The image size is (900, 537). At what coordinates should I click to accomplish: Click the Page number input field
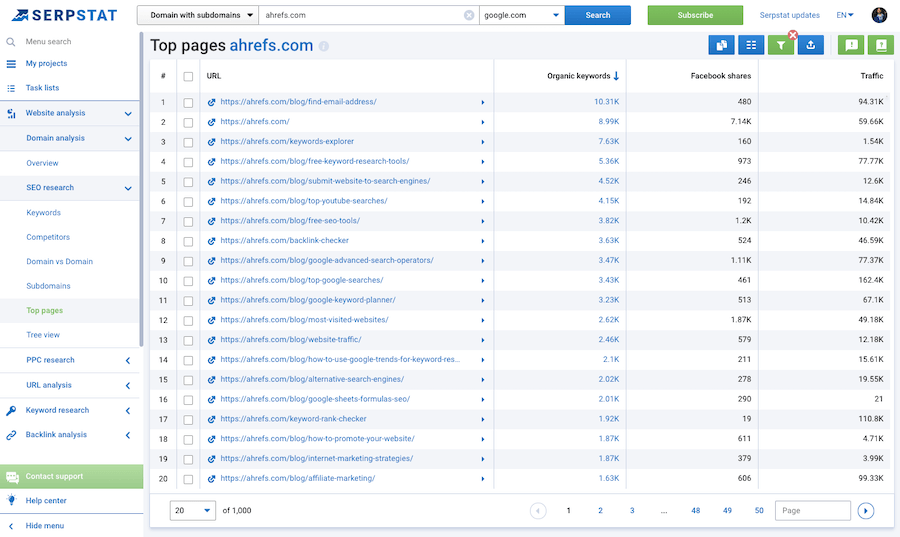813,511
